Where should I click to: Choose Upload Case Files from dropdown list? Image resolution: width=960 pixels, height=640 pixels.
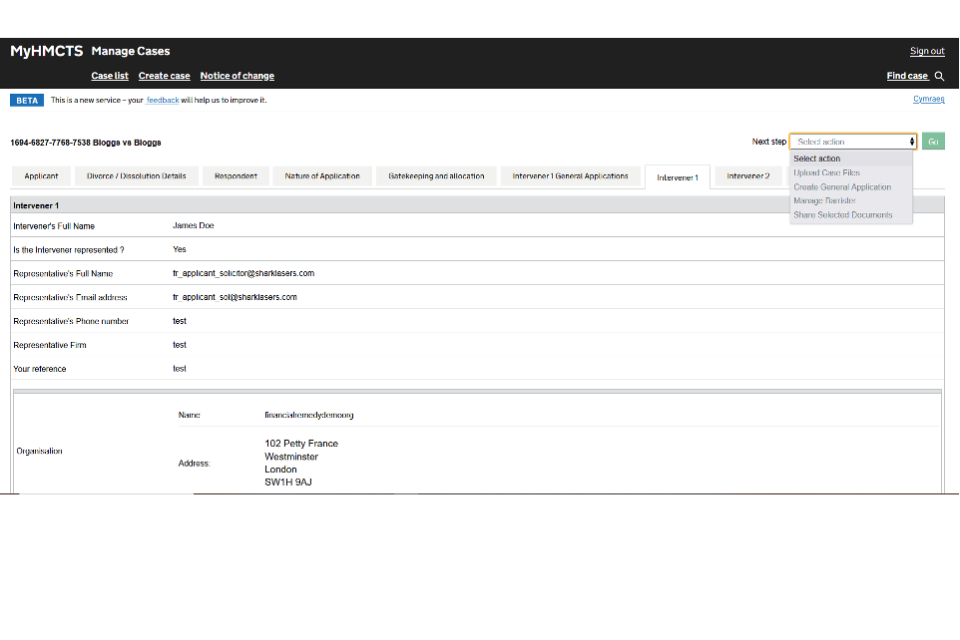point(826,173)
